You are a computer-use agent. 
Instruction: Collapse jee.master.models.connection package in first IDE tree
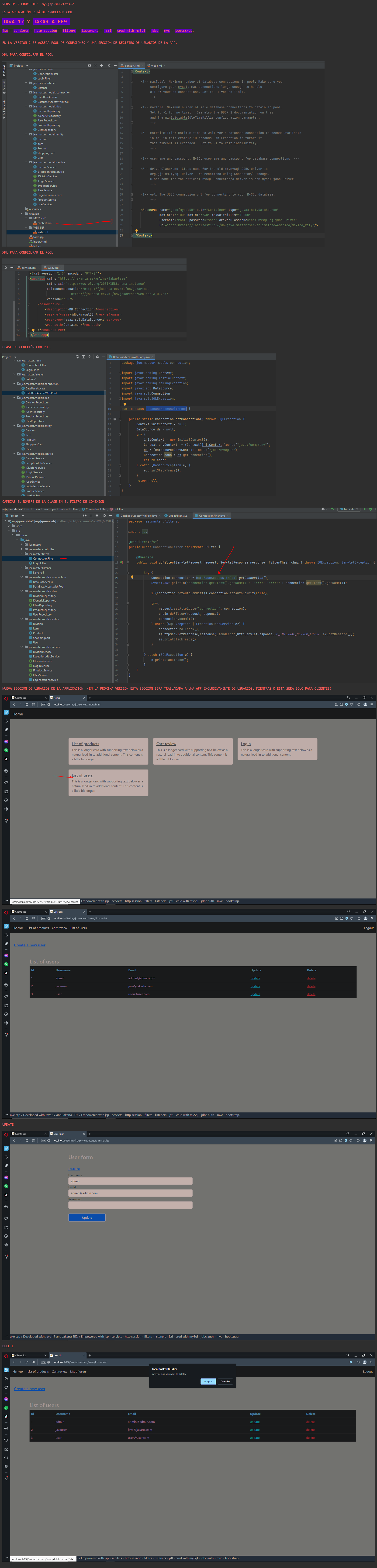pyautogui.click(x=26, y=93)
